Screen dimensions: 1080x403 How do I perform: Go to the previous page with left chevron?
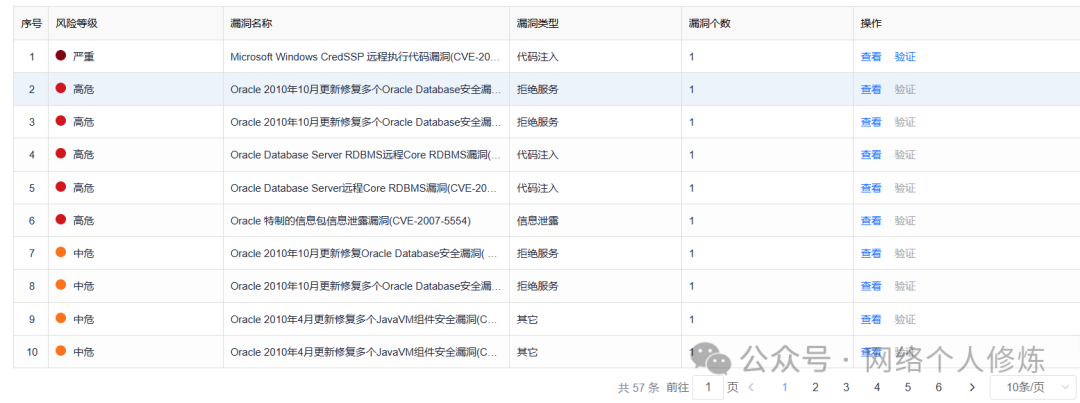751,387
